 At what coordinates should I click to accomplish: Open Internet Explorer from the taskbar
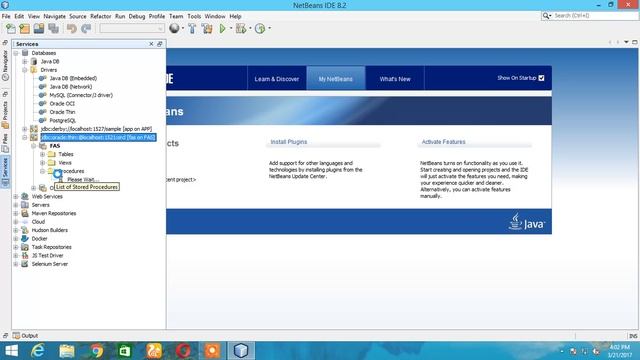click(x=38, y=351)
